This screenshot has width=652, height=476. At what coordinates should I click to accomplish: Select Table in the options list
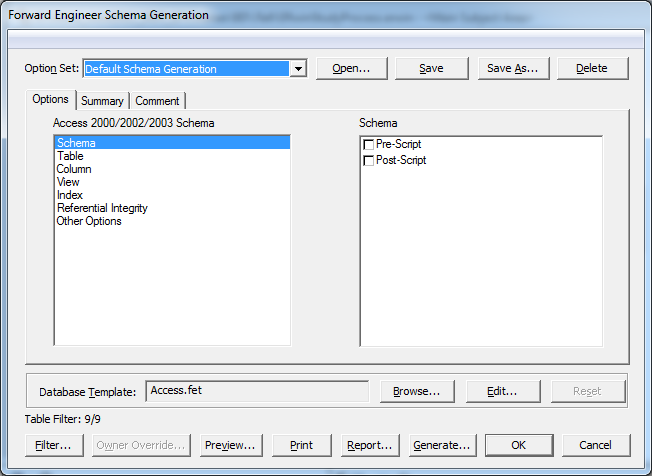click(172, 156)
